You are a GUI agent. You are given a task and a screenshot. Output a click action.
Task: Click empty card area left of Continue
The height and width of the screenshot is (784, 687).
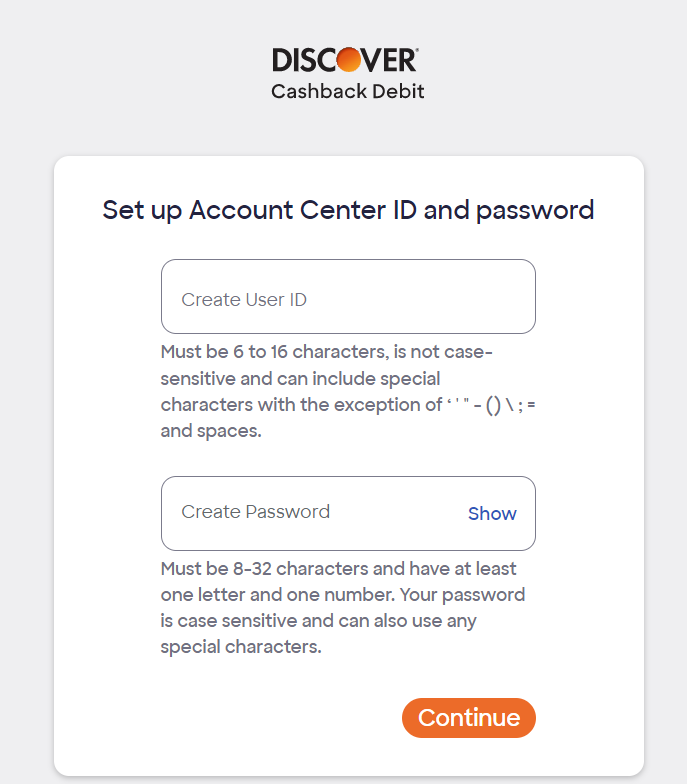pyautogui.click(x=250, y=718)
